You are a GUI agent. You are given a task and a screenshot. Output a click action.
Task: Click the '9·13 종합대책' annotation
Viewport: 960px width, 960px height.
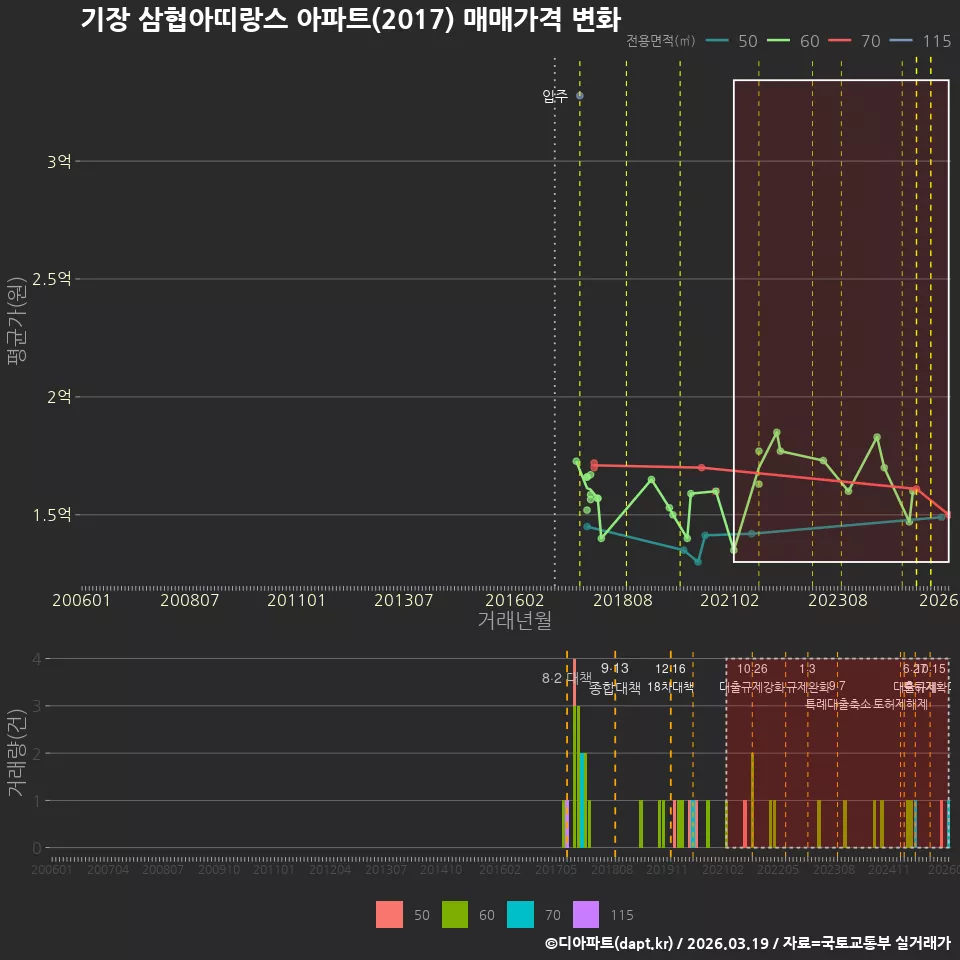click(x=615, y=678)
